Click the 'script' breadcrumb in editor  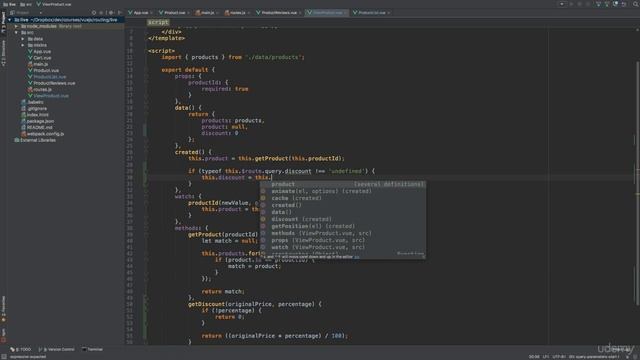158,22
